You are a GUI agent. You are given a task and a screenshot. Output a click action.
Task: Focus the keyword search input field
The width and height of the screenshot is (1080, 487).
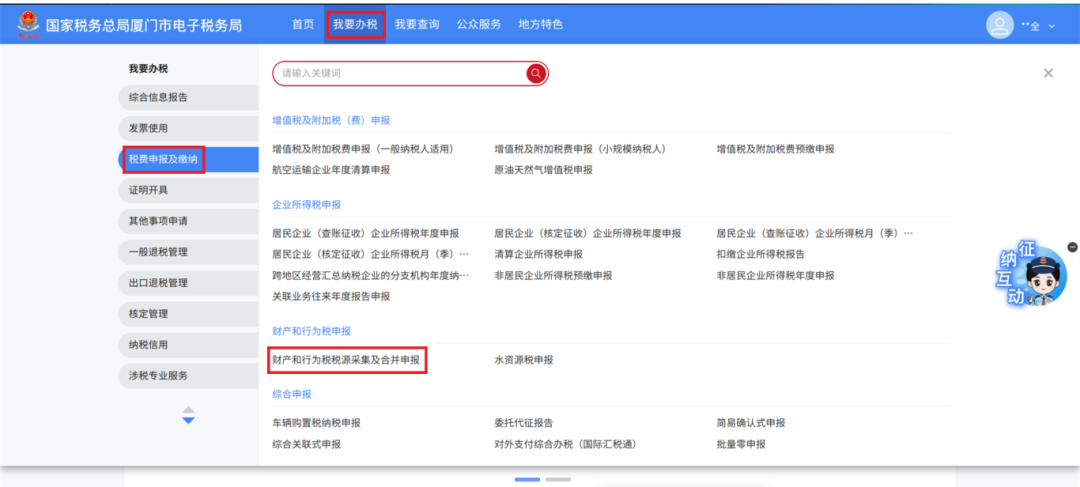point(399,73)
